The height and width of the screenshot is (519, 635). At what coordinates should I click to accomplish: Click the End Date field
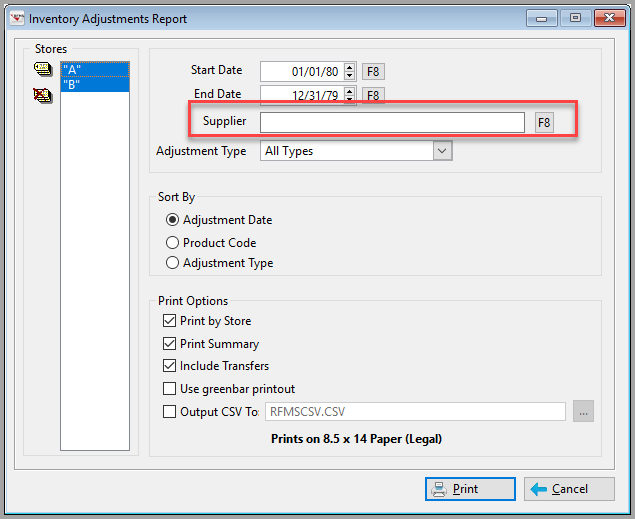click(302, 95)
